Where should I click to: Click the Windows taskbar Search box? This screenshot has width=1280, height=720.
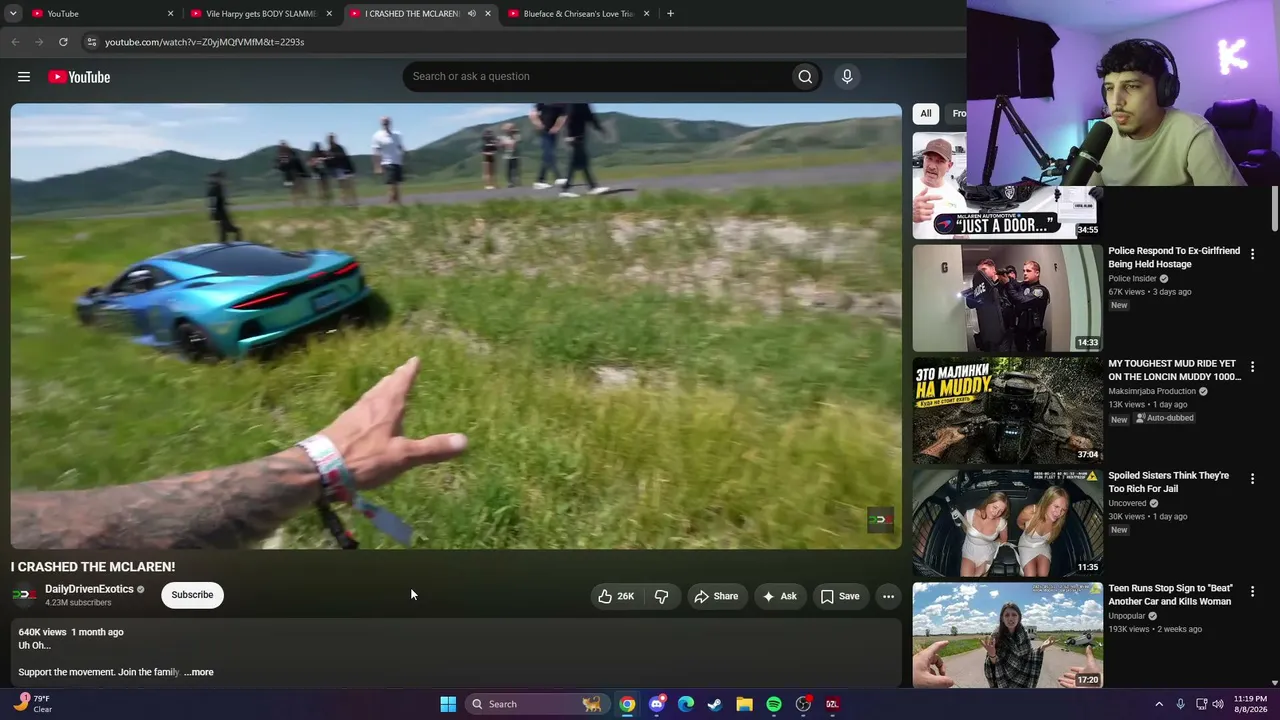pyautogui.click(x=537, y=704)
